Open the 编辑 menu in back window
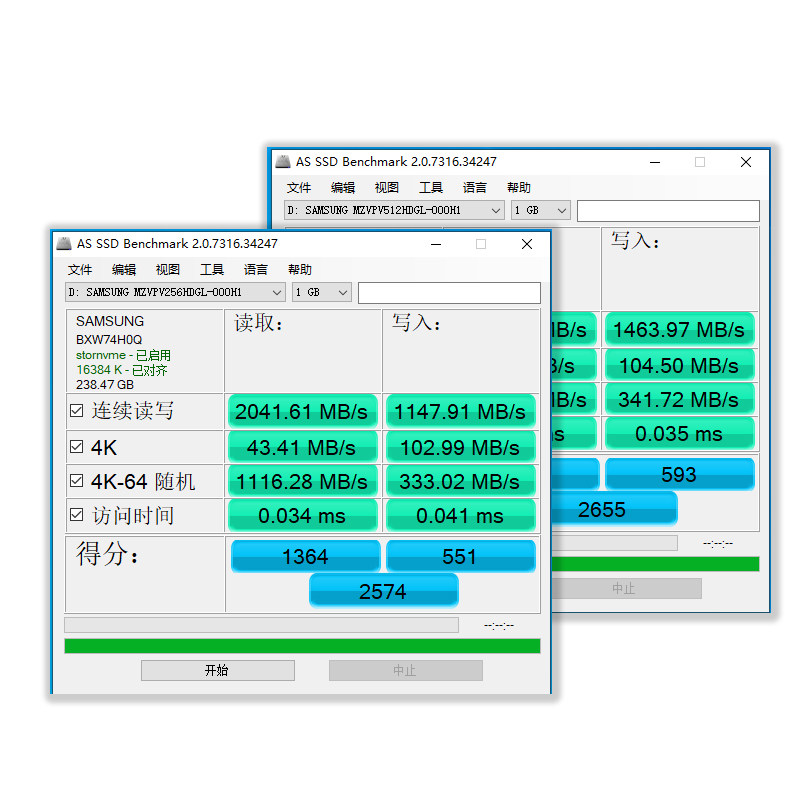800x800 pixels. [342, 187]
